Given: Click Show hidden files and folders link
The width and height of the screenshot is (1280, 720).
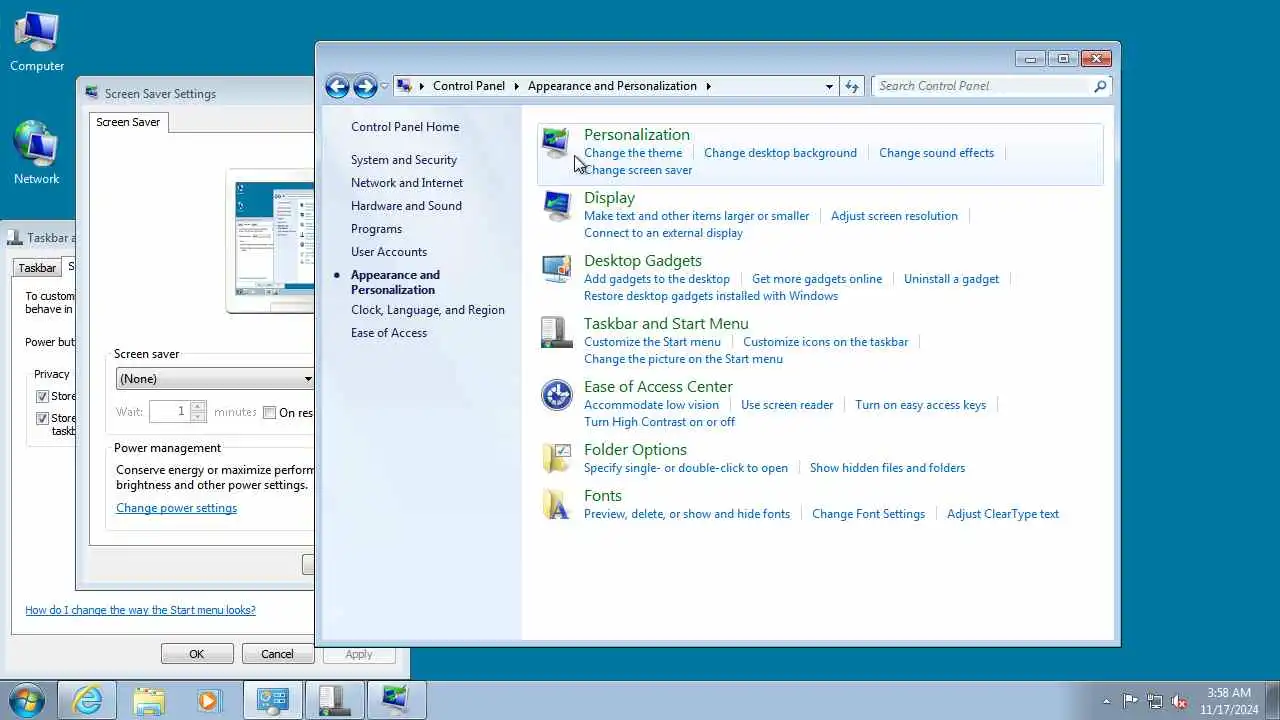Looking at the screenshot, I should 887,468.
